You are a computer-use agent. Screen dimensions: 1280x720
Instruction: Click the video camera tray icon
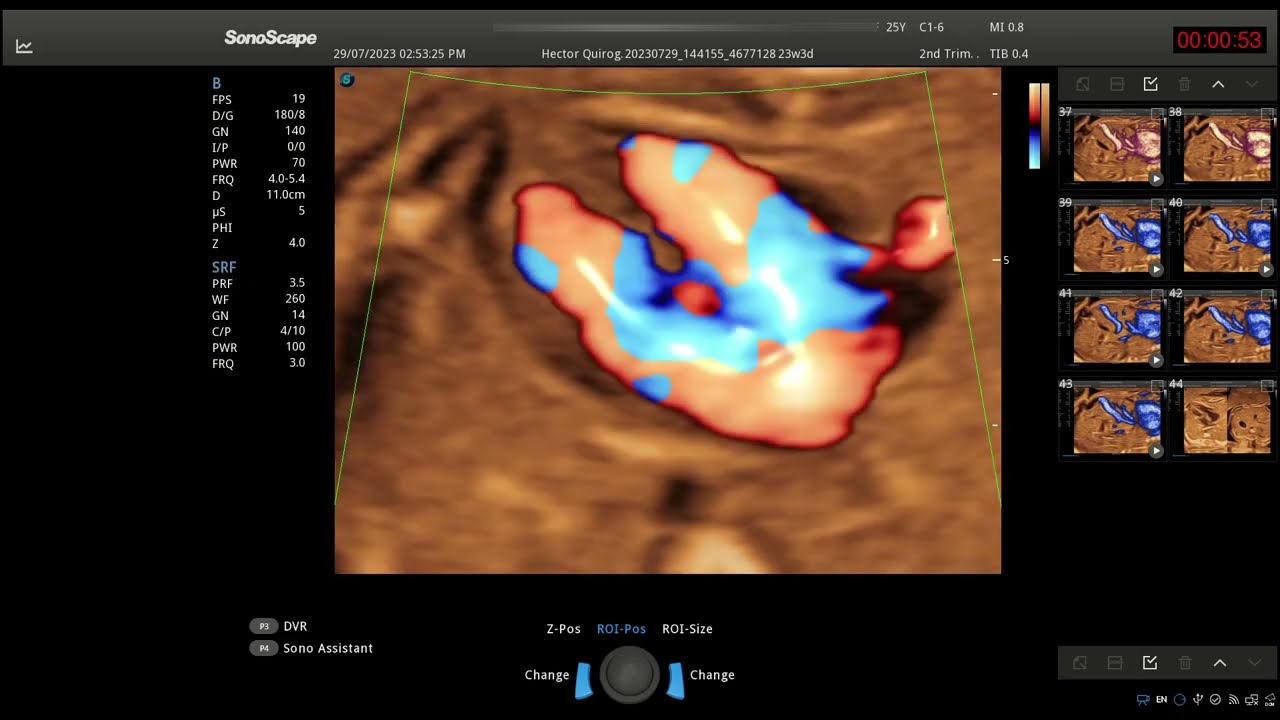coord(1143,700)
